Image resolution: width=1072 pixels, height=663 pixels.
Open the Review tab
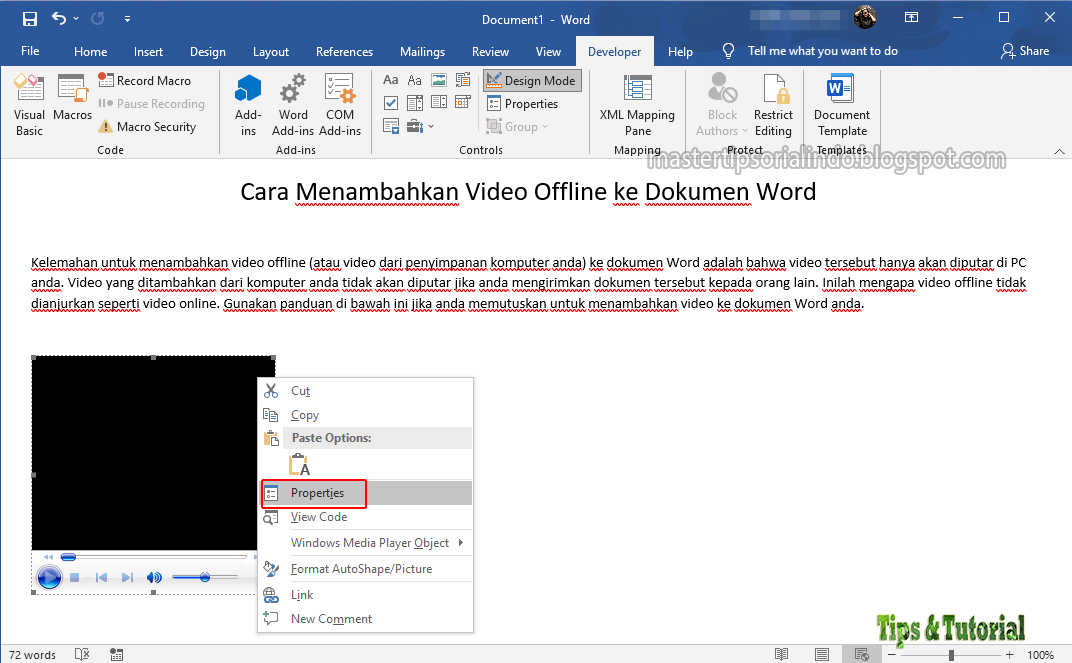point(490,51)
